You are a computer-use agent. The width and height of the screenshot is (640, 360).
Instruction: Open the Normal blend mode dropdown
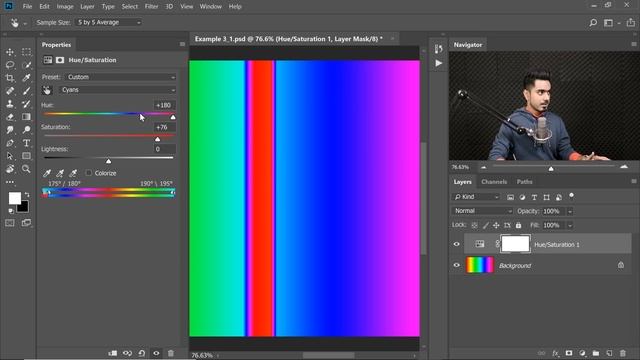(482, 211)
